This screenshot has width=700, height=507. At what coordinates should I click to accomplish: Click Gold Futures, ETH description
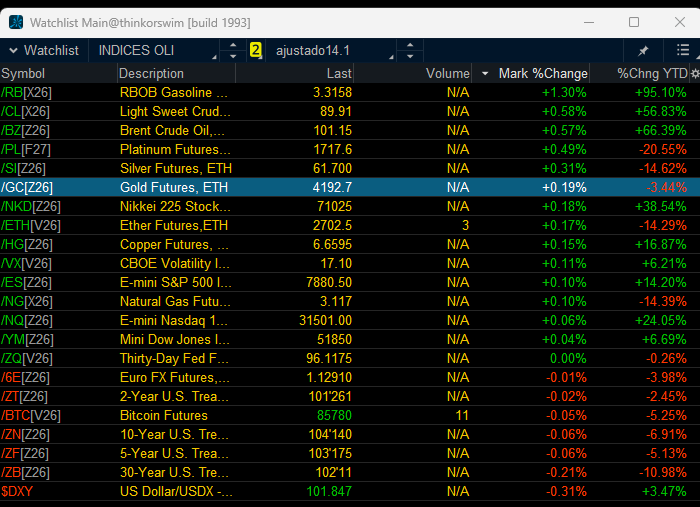(x=174, y=187)
